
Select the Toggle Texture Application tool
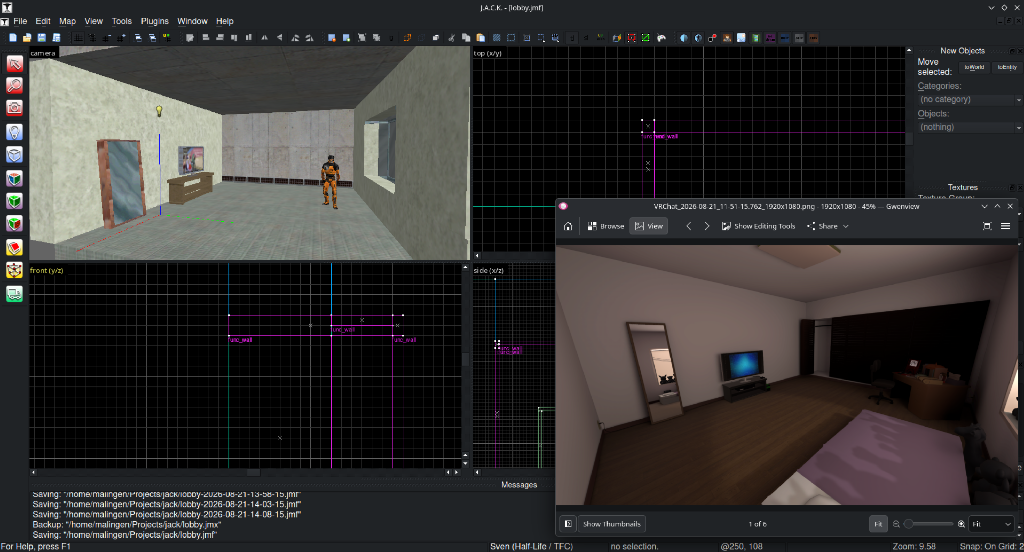[x=14, y=178]
